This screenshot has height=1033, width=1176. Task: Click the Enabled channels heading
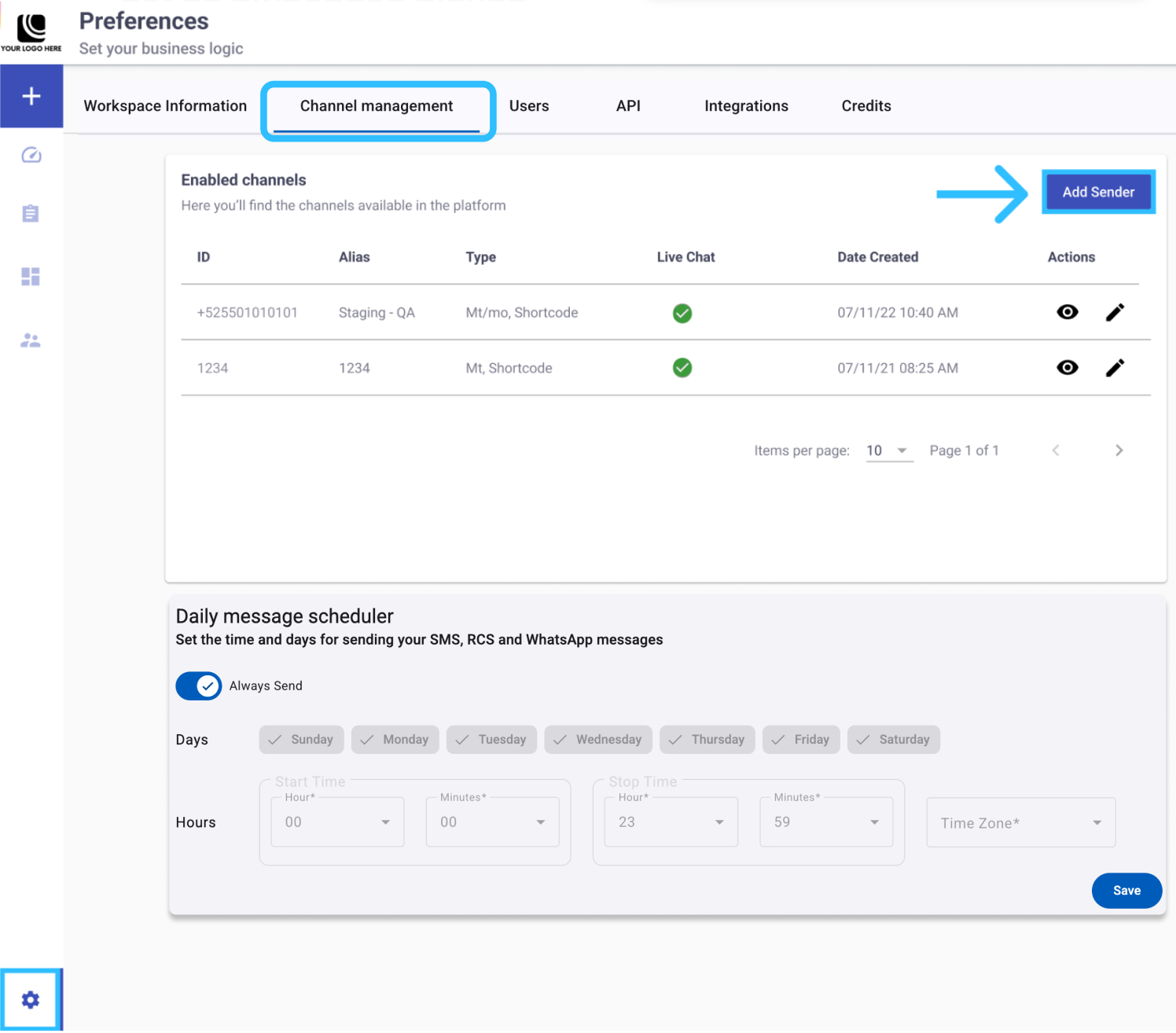point(244,180)
